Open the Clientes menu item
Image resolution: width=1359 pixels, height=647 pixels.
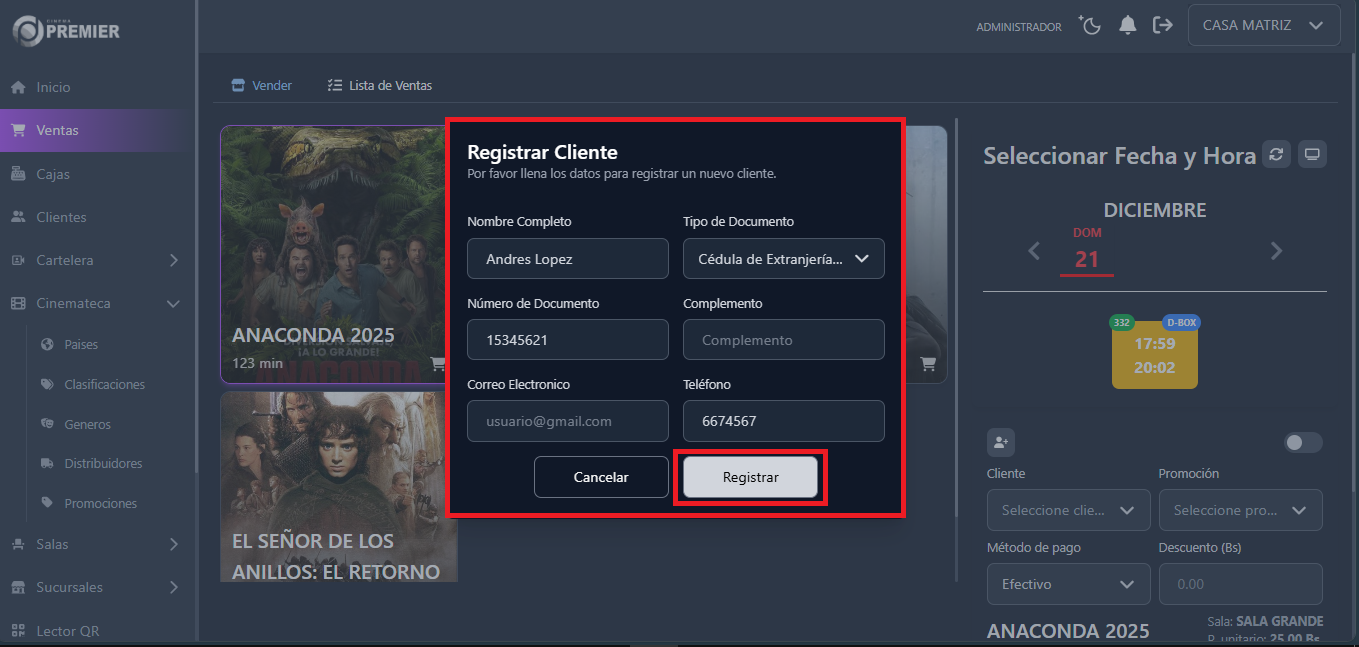point(60,216)
